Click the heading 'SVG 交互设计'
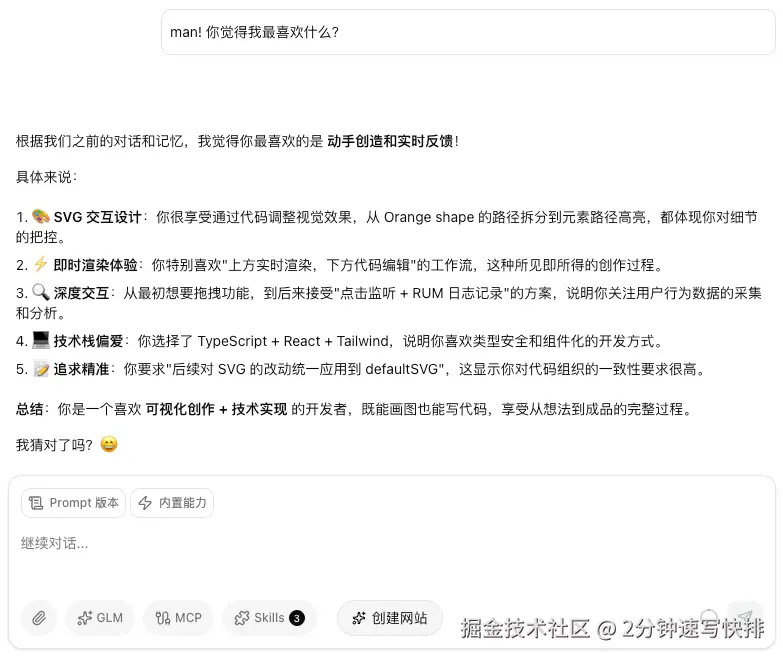This screenshot has width=783, height=659. [x=97, y=217]
